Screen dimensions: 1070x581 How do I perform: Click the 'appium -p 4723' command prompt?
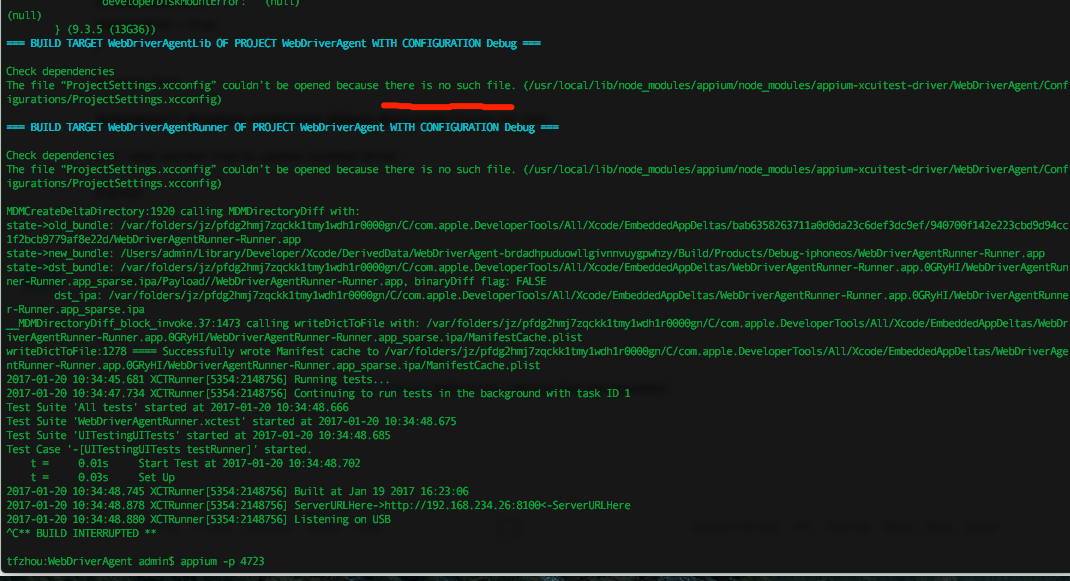[x=135, y=561]
